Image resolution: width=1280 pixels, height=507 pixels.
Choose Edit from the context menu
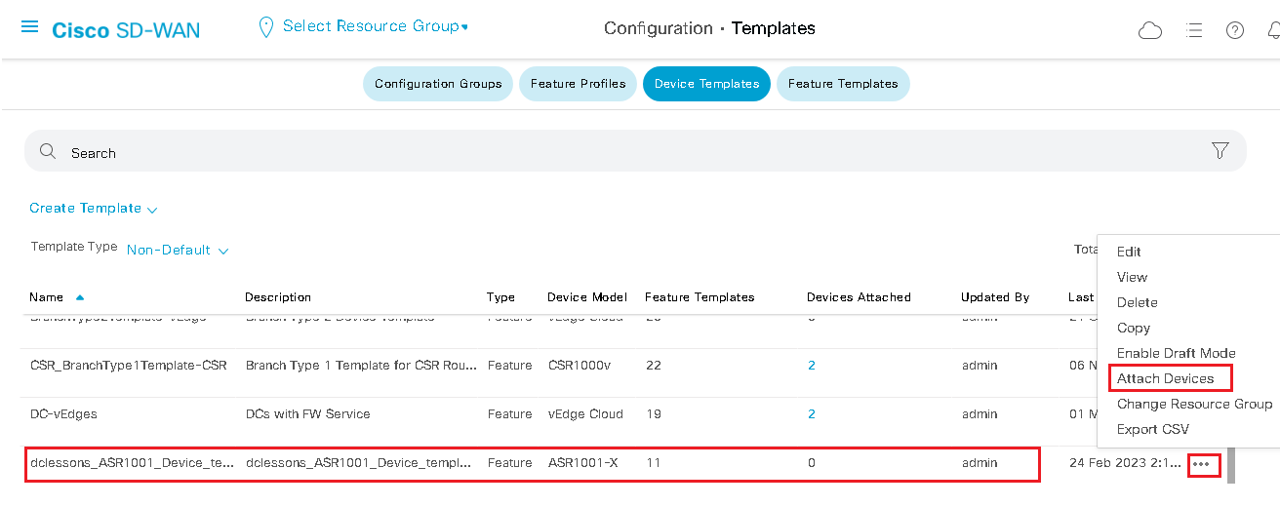(1129, 252)
